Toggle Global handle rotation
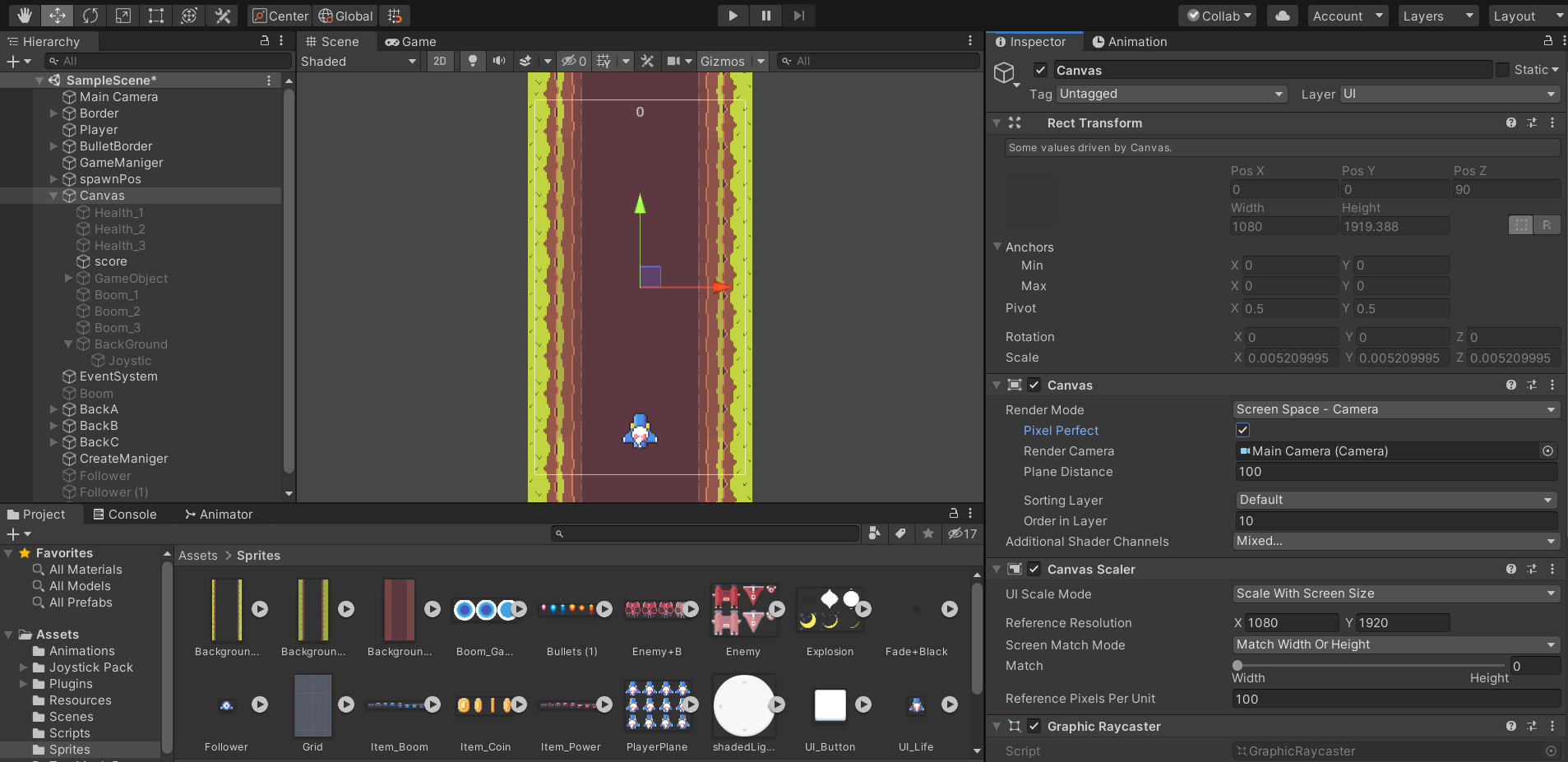The width and height of the screenshot is (1568, 762). 345,16
